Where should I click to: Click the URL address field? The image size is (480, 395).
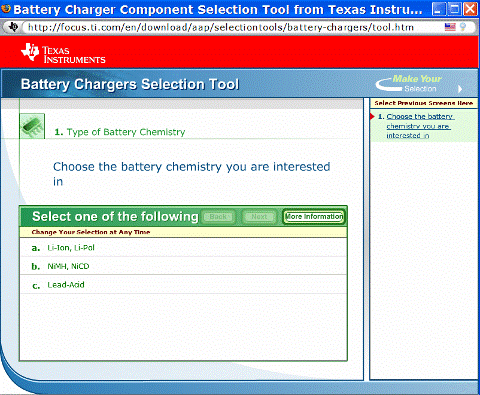(x=232, y=27)
